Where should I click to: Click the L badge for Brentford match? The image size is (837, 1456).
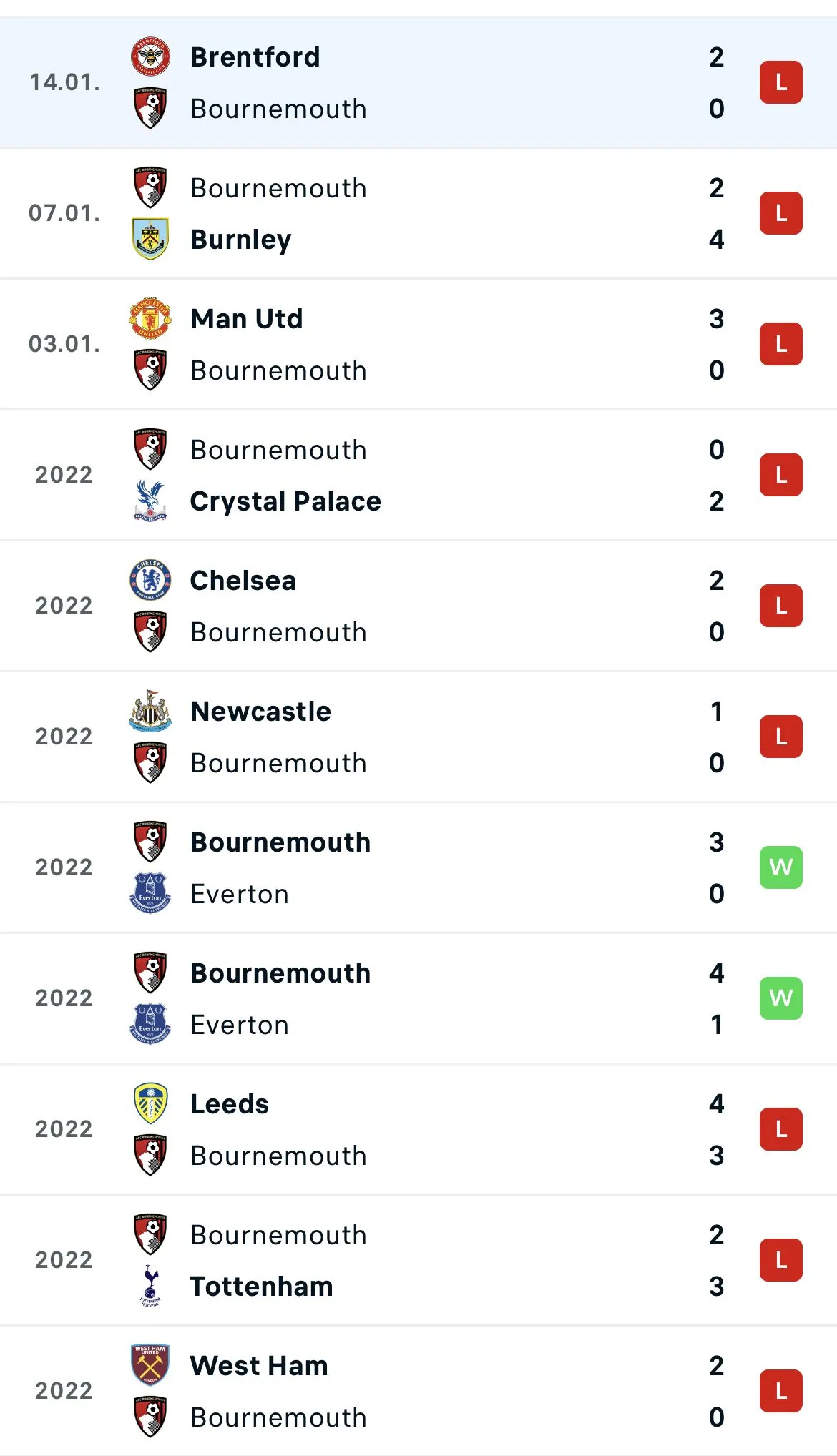click(780, 82)
